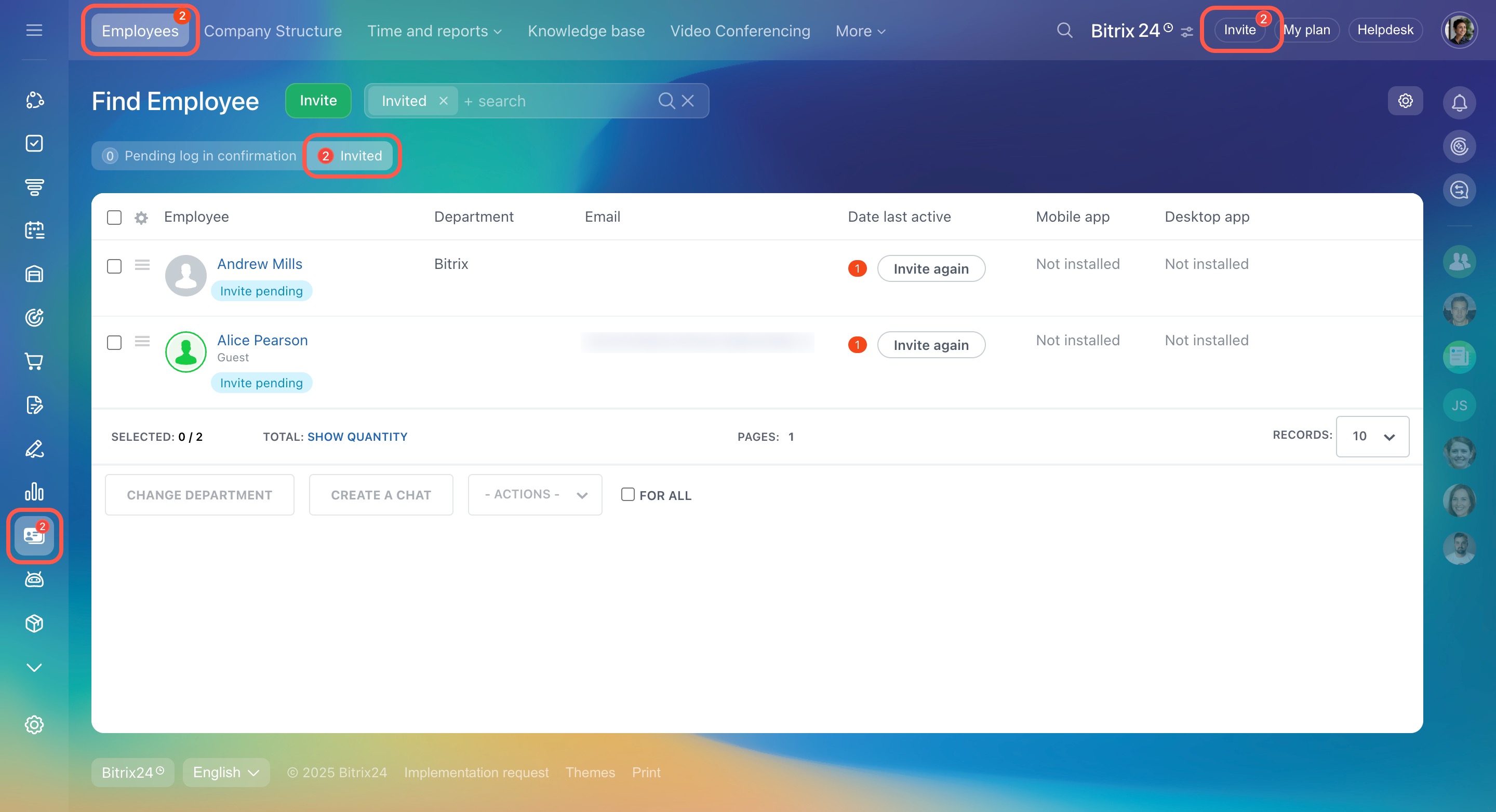Open the Records per page dropdown
This screenshot has width=1496, height=812.
tap(1372, 437)
